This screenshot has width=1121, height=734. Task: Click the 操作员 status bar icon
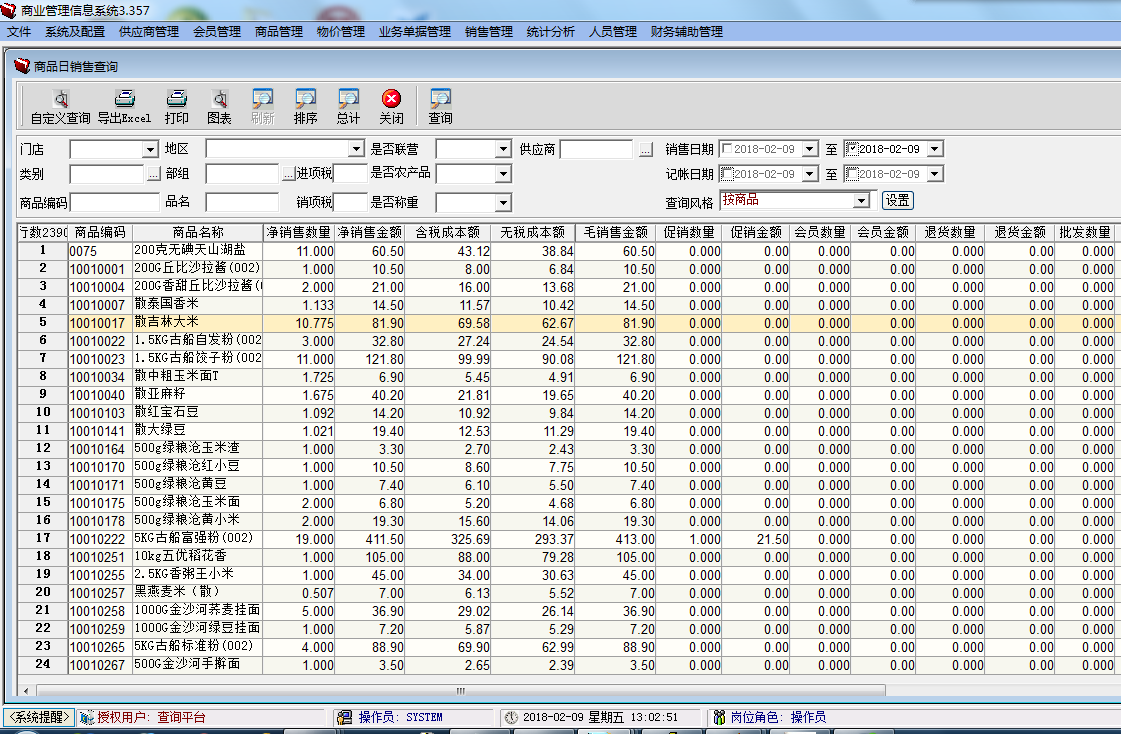tap(345, 717)
